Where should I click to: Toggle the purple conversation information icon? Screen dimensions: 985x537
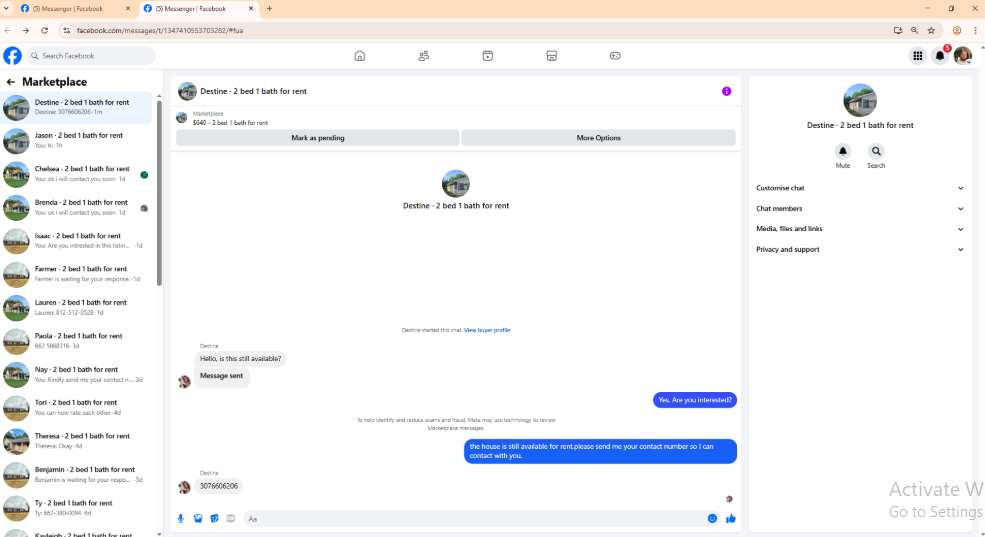[726, 91]
